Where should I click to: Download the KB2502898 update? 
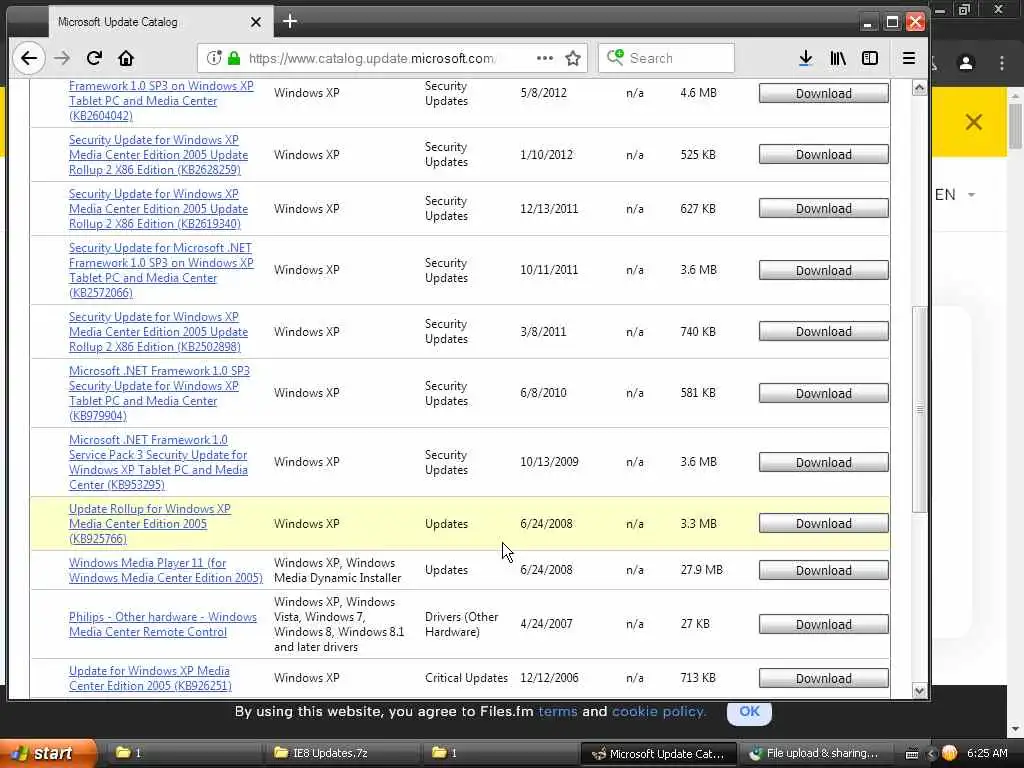point(824,331)
